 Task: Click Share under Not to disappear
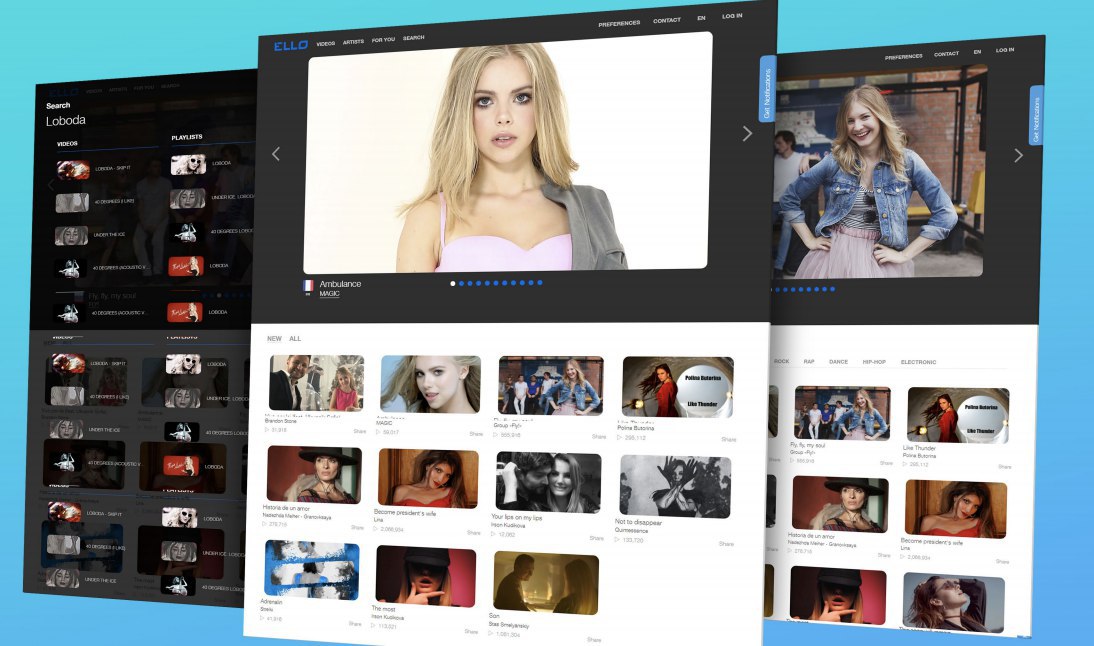tap(726, 543)
